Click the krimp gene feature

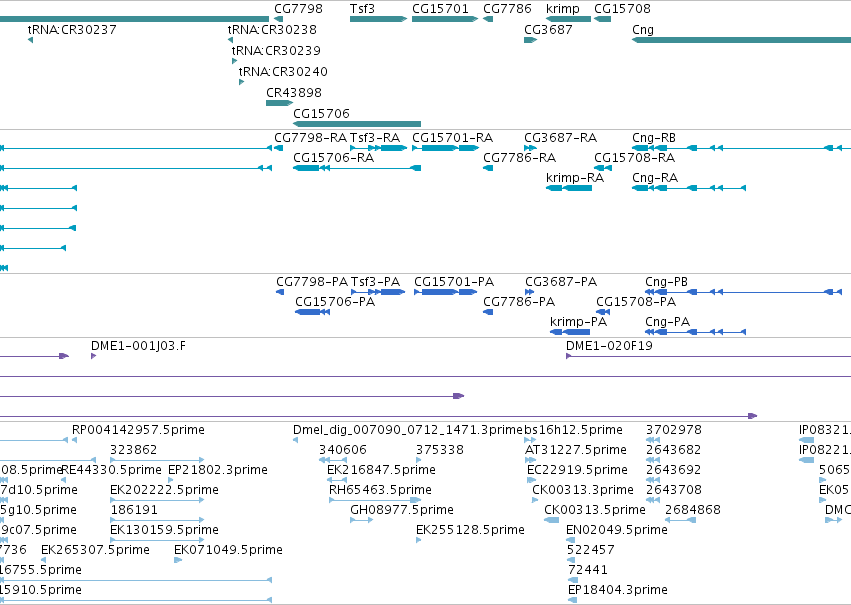click(568, 19)
